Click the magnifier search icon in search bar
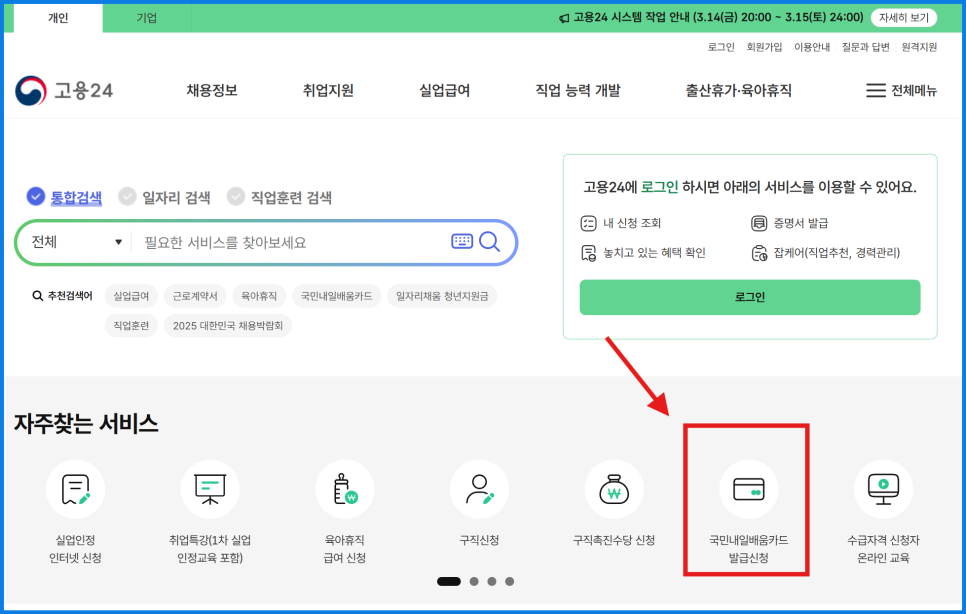Viewport: 966px width, 614px height. (x=489, y=241)
